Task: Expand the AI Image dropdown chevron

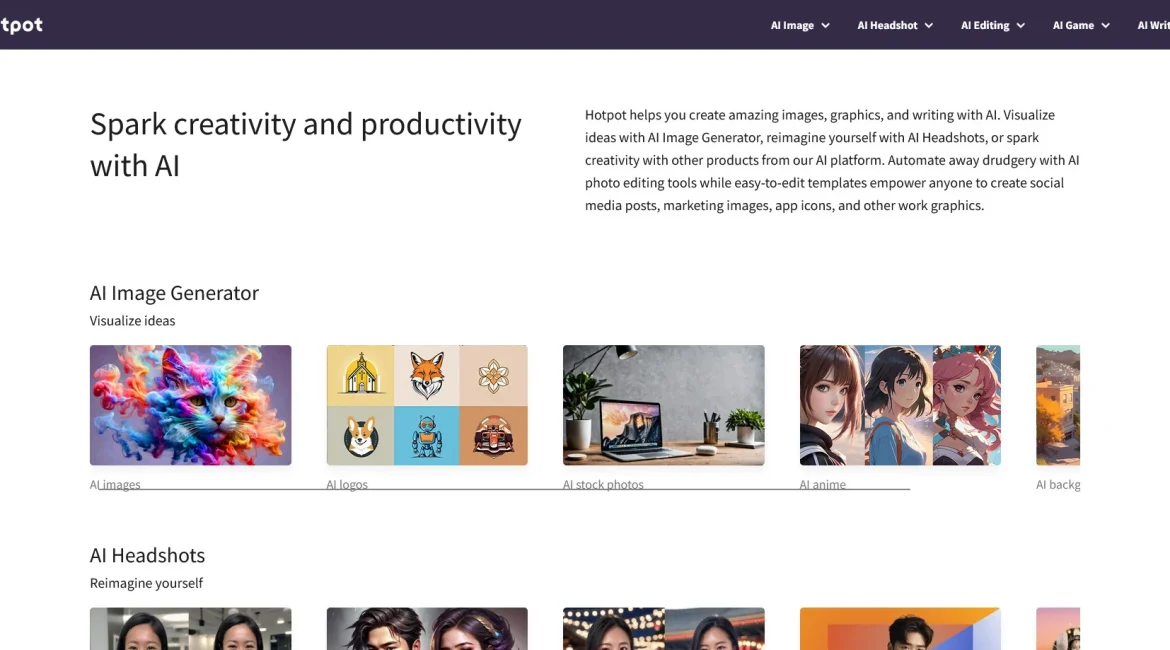Action: tap(825, 25)
